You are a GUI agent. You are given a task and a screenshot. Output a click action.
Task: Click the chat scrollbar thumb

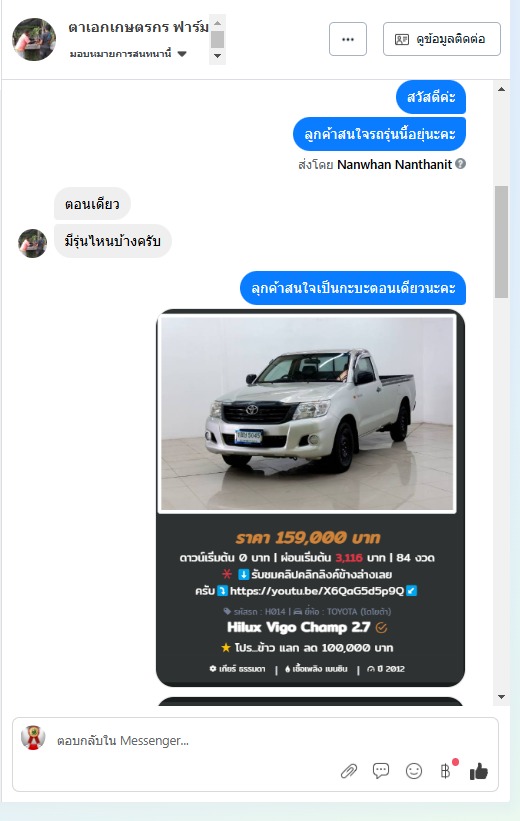tap(501, 242)
